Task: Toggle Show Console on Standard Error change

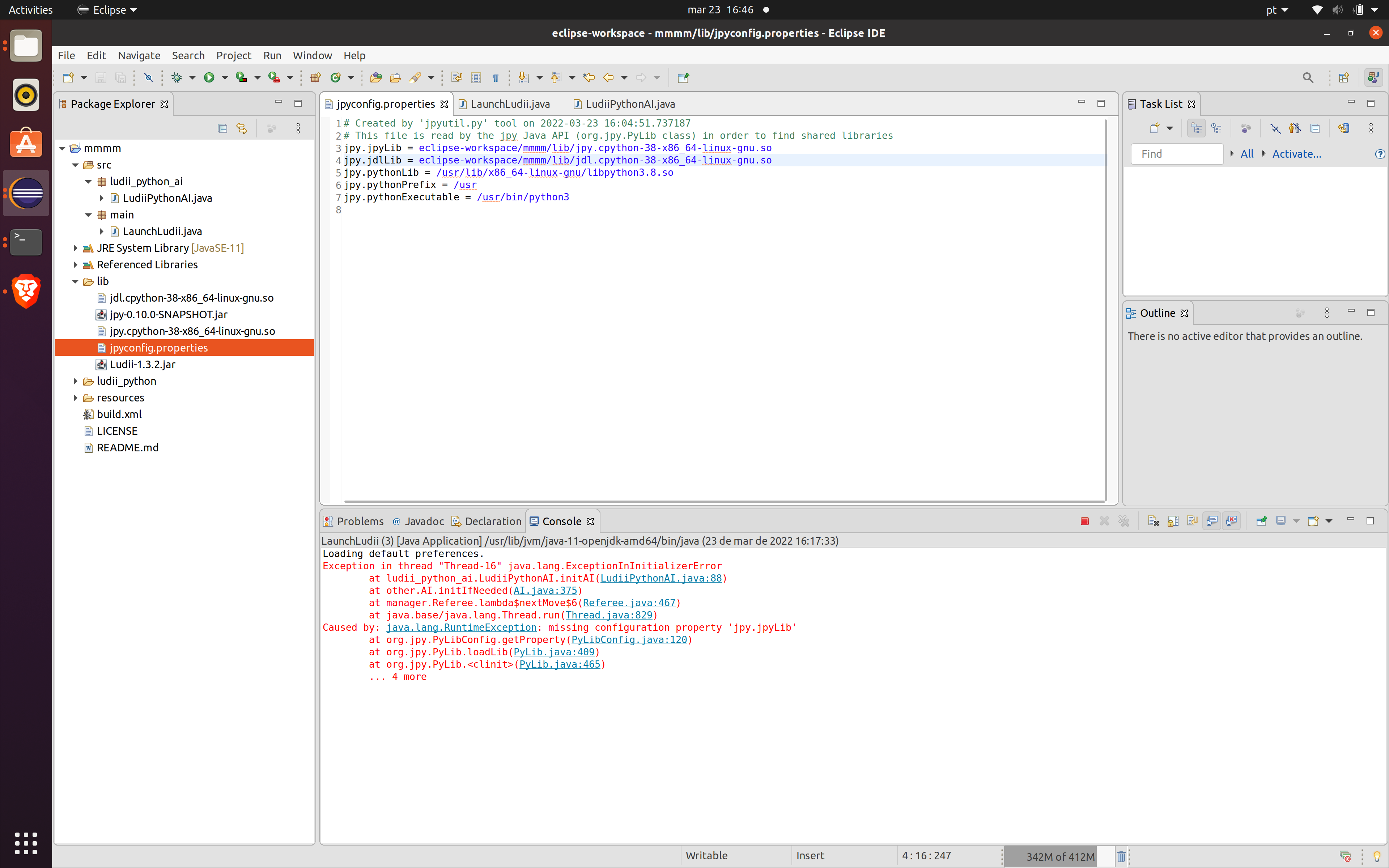Action: pyautogui.click(x=1231, y=521)
